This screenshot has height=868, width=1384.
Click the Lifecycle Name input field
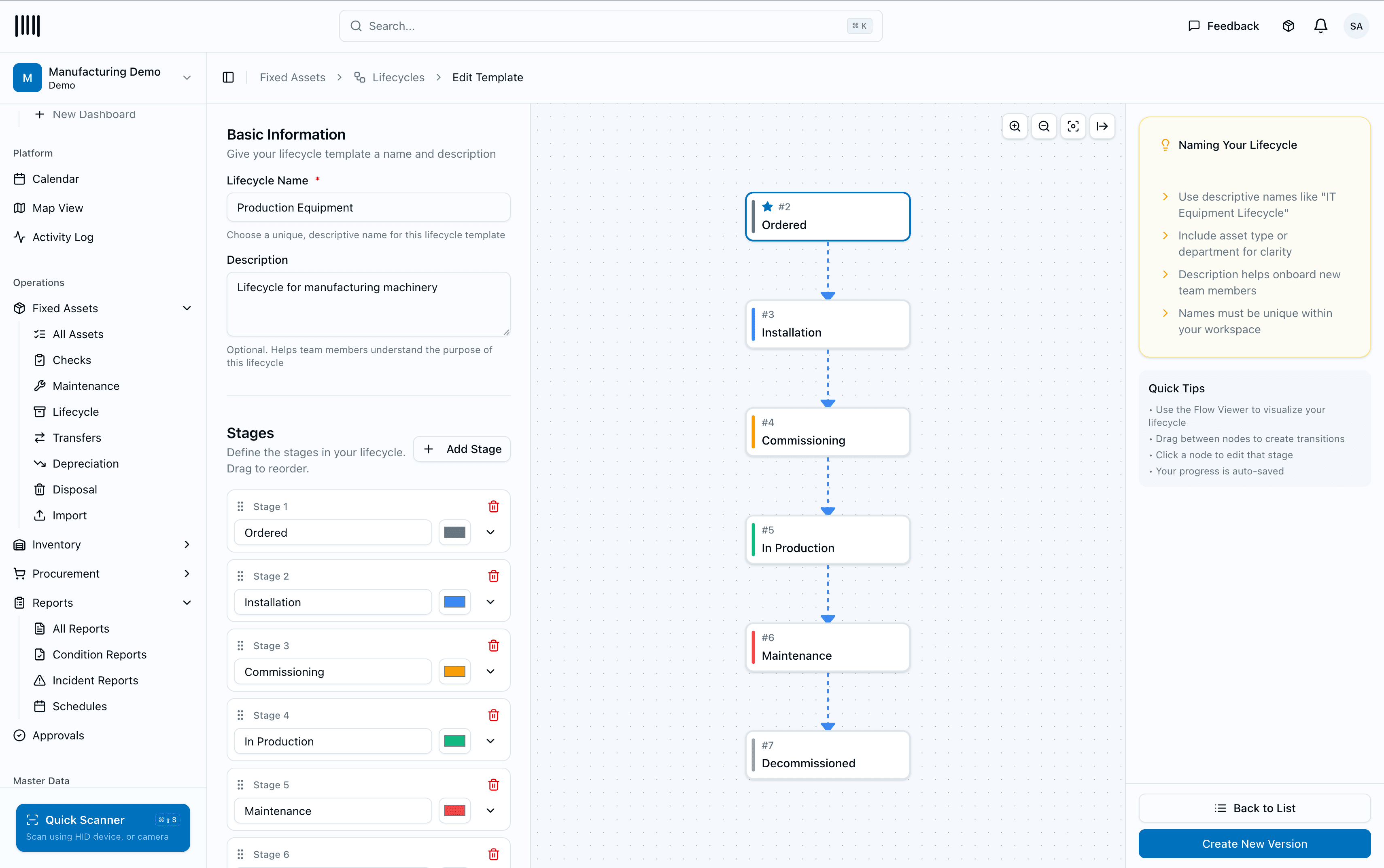(x=368, y=207)
